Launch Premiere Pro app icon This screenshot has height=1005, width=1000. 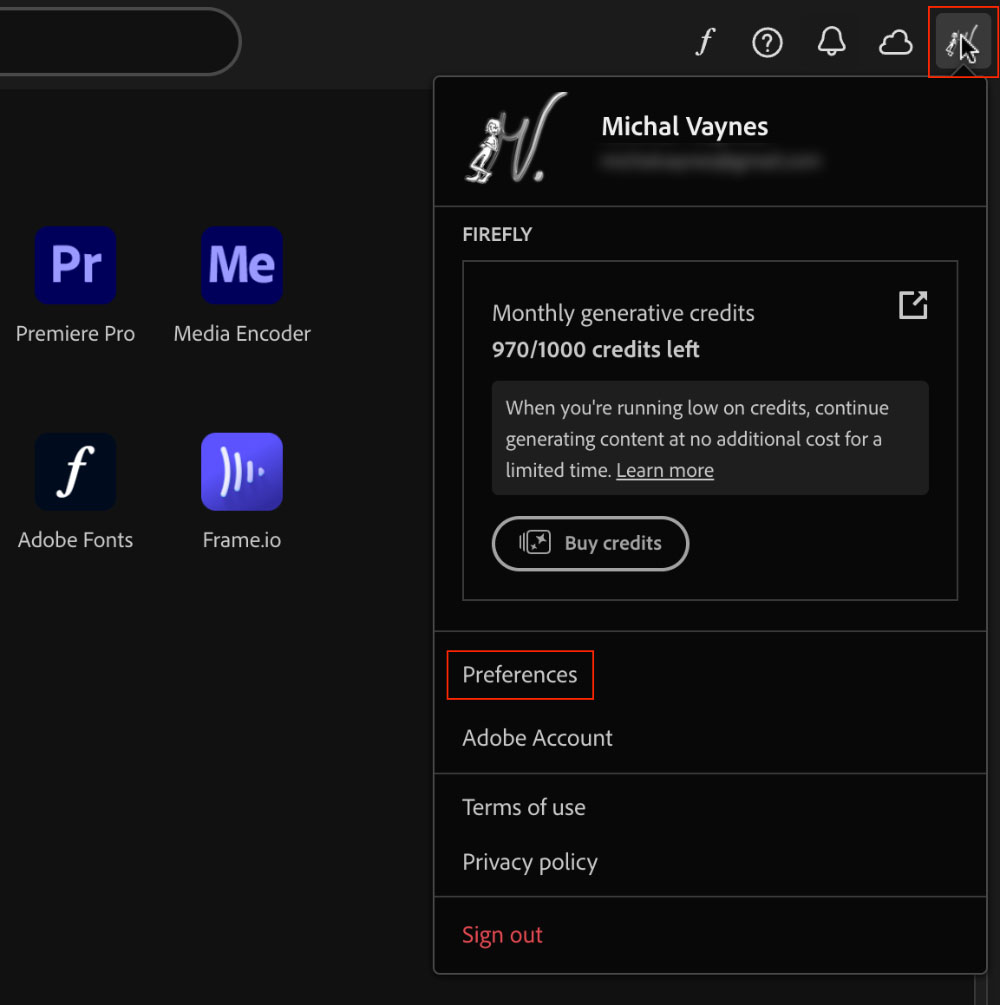pos(76,265)
